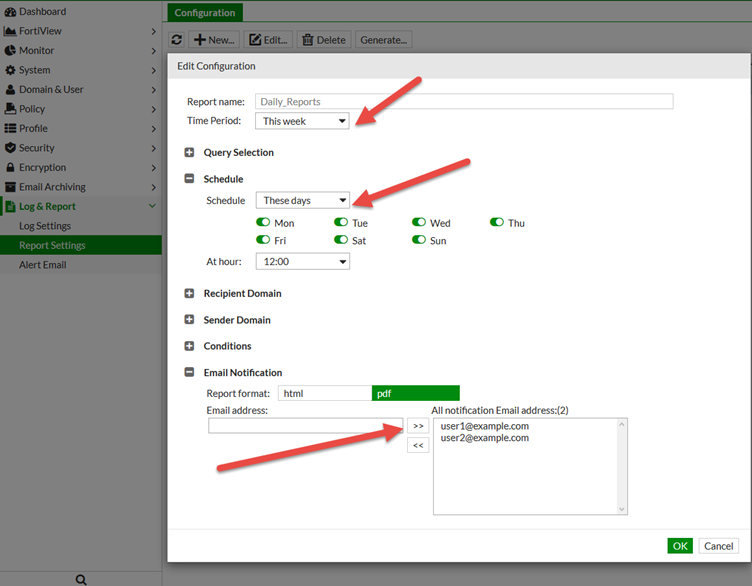Click the refresh icon in the toolbar
The width and height of the screenshot is (752, 586).
coord(177,40)
